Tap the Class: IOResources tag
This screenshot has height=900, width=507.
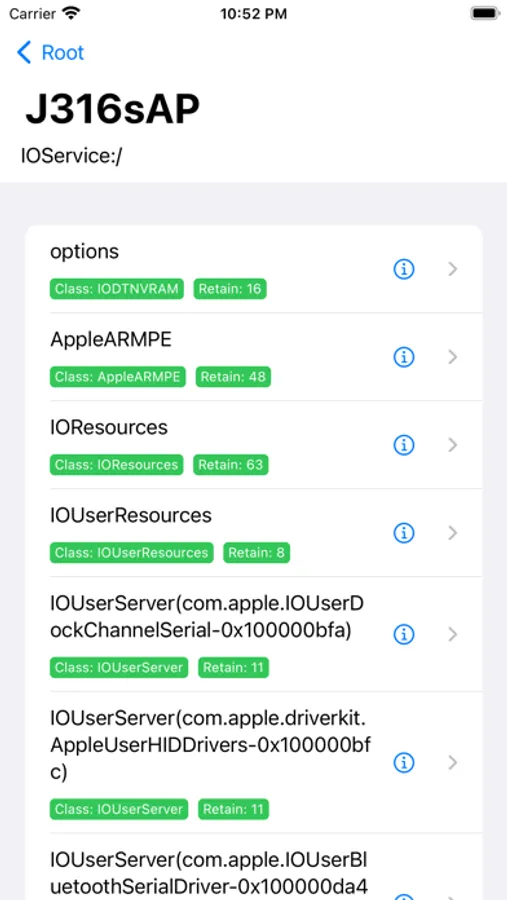[117, 464]
